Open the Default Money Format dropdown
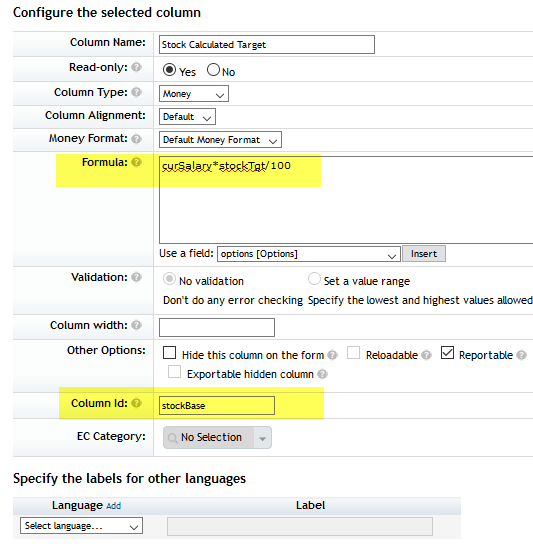Screen dimensions: 533x550 (220, 140)
